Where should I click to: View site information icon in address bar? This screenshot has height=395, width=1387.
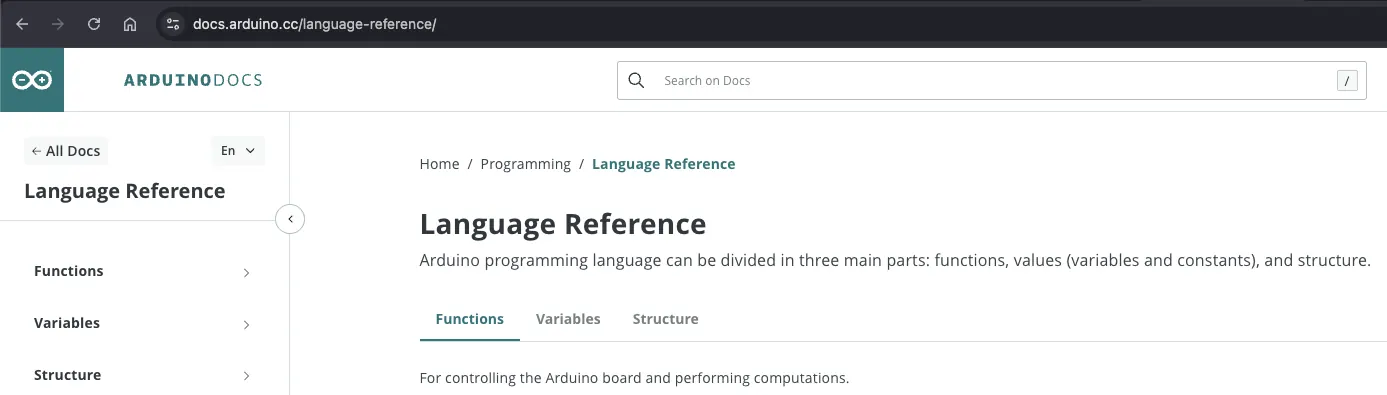(172, 24)
